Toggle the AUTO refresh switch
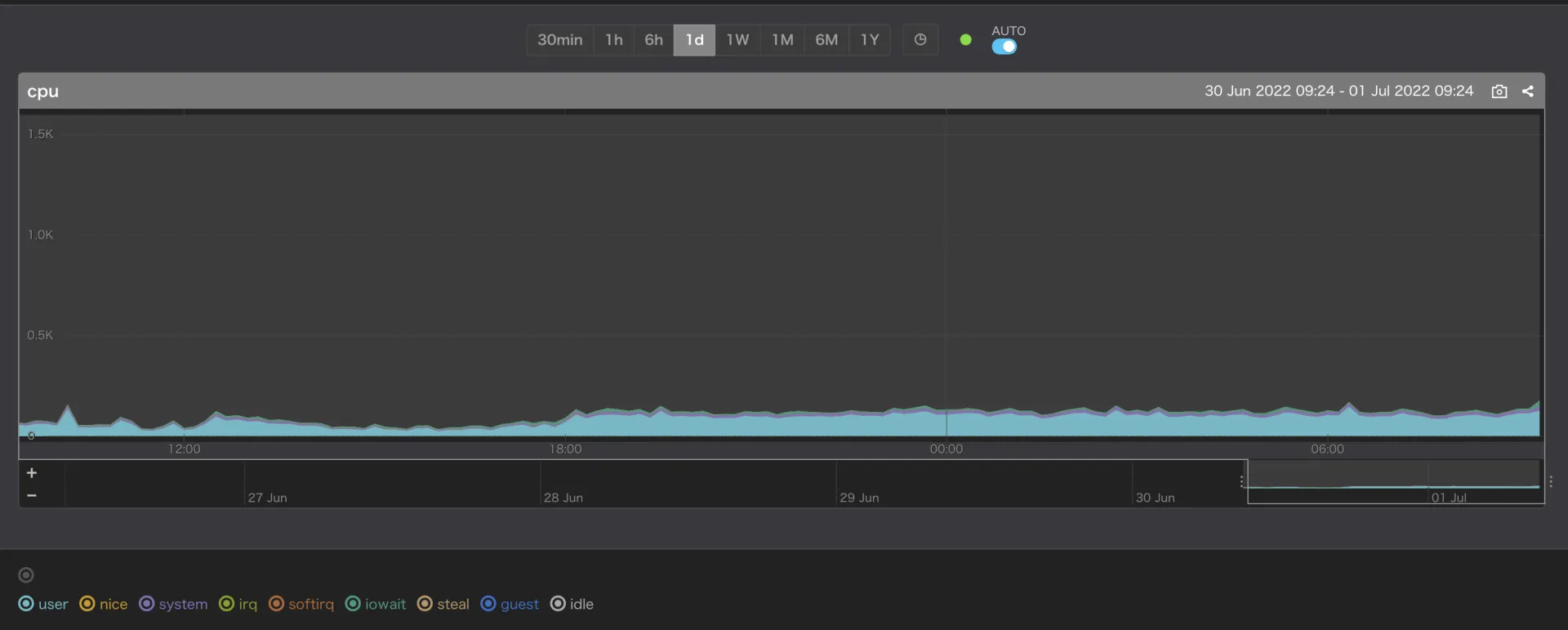This screenshot has width=1568, height=630. [1004, 47]
